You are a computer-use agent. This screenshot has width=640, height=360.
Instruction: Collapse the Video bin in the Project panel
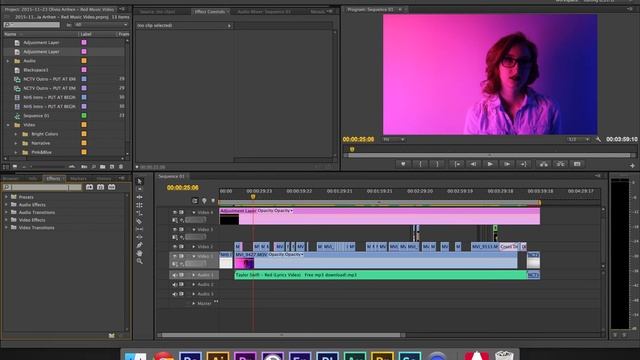pos(8,125)
